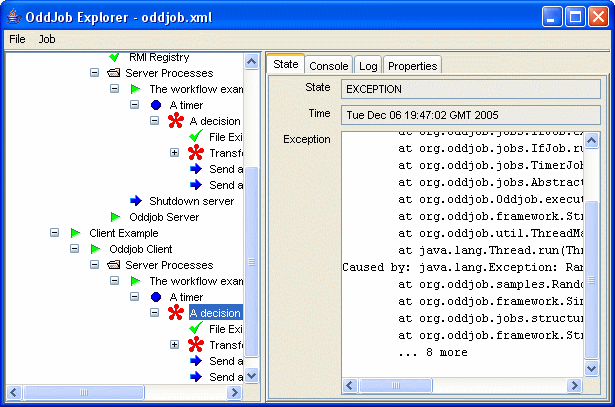Open the Job menu
Viewport: 615px width, 407px height.
point(47,39)
